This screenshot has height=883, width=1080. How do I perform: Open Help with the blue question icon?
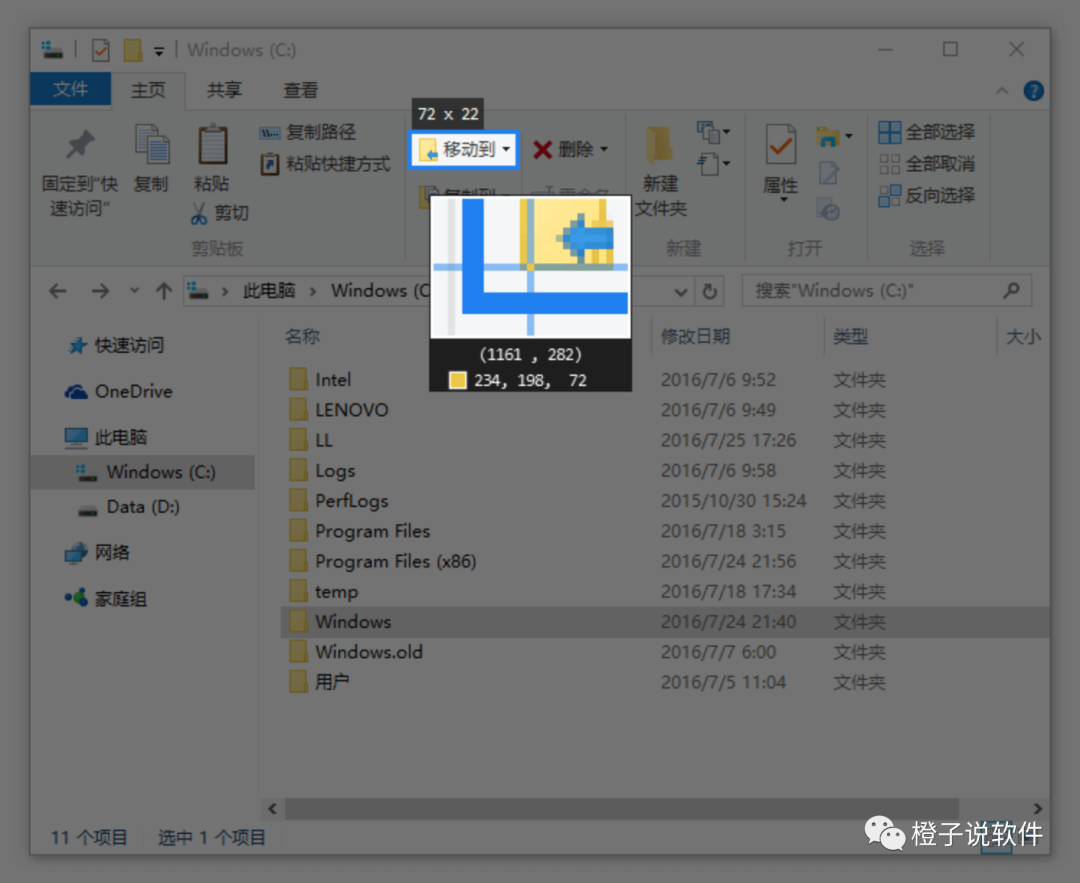point(1033,90)
